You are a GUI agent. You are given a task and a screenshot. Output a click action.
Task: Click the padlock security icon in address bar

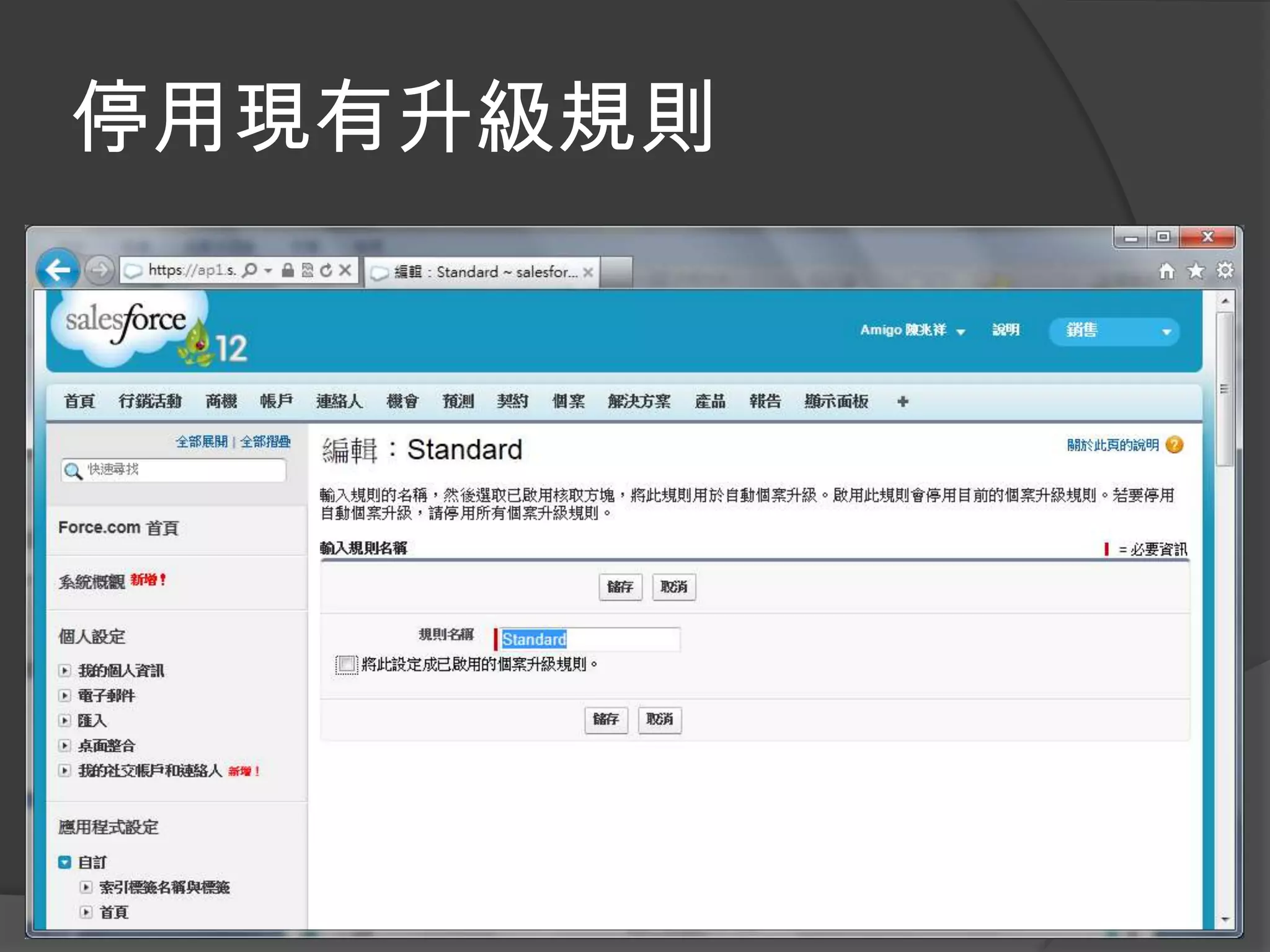(x=288, y=270)
